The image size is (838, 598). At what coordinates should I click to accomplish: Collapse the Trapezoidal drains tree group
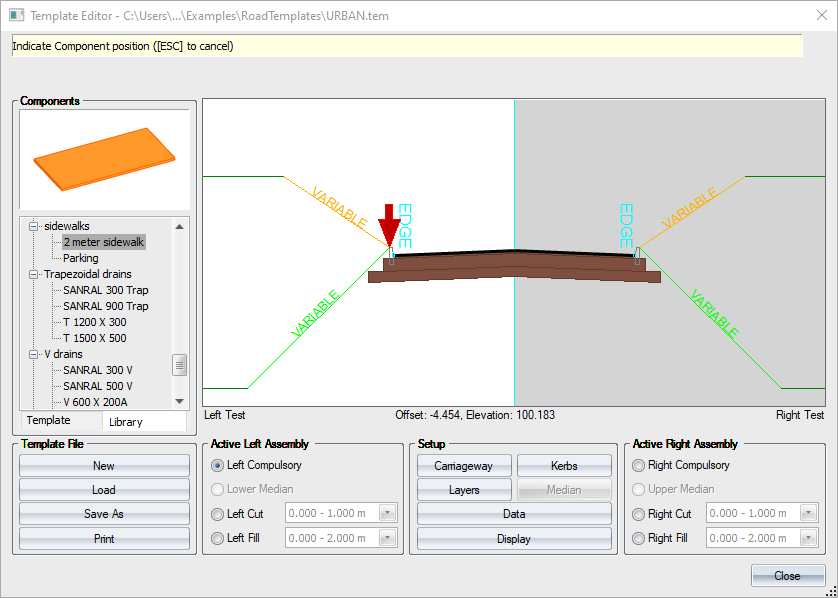click(x=34, y=274)
